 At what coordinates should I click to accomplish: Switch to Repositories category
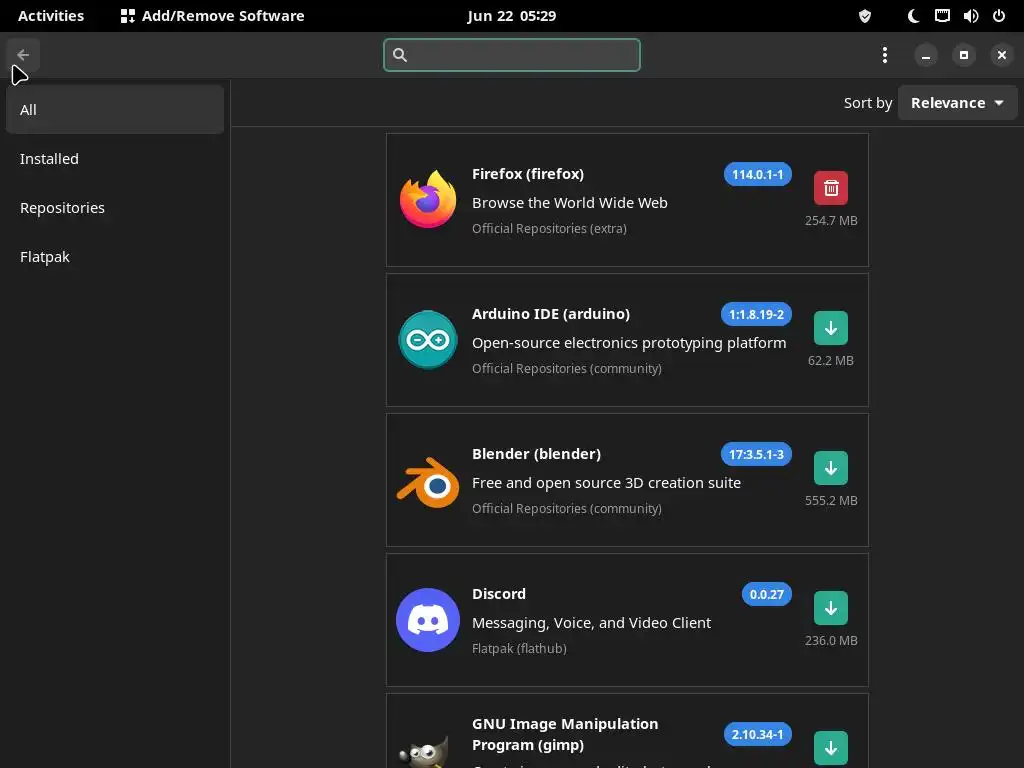click(x=115, y=208)
